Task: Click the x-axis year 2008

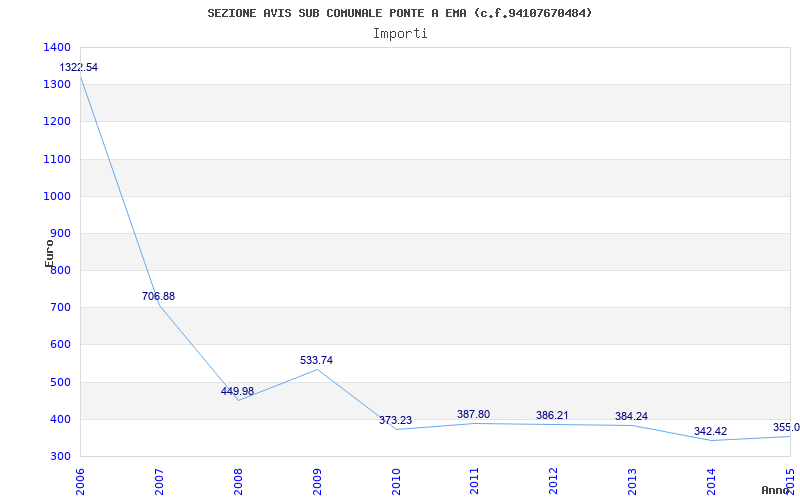Action: (238, 481)
